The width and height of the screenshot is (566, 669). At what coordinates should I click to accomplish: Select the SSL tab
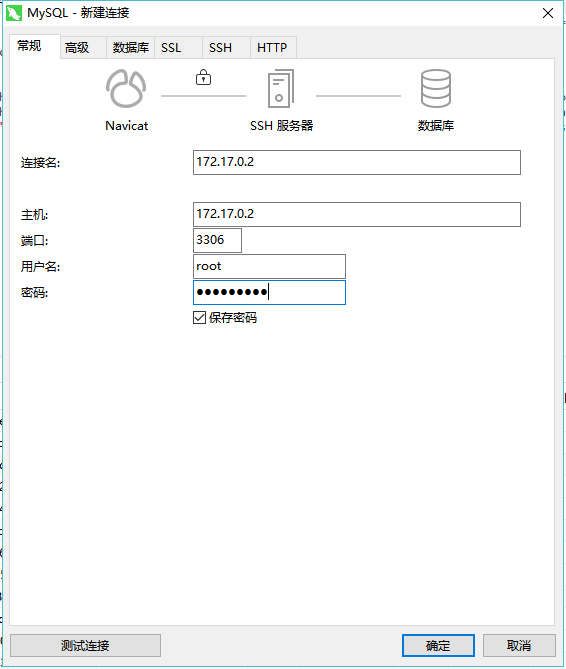[171, 47]
